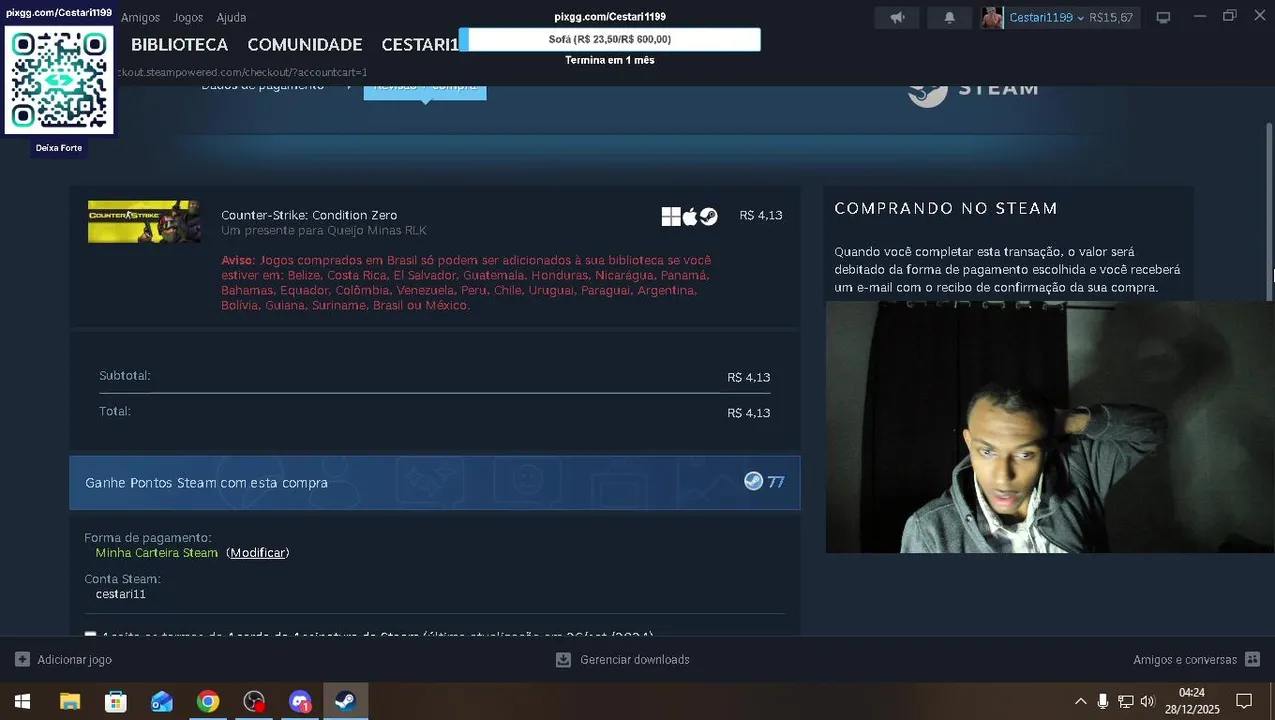Click the Counter-Strike: Condition Zero thumbnail

pyautogui.click(x=144, y=222)
